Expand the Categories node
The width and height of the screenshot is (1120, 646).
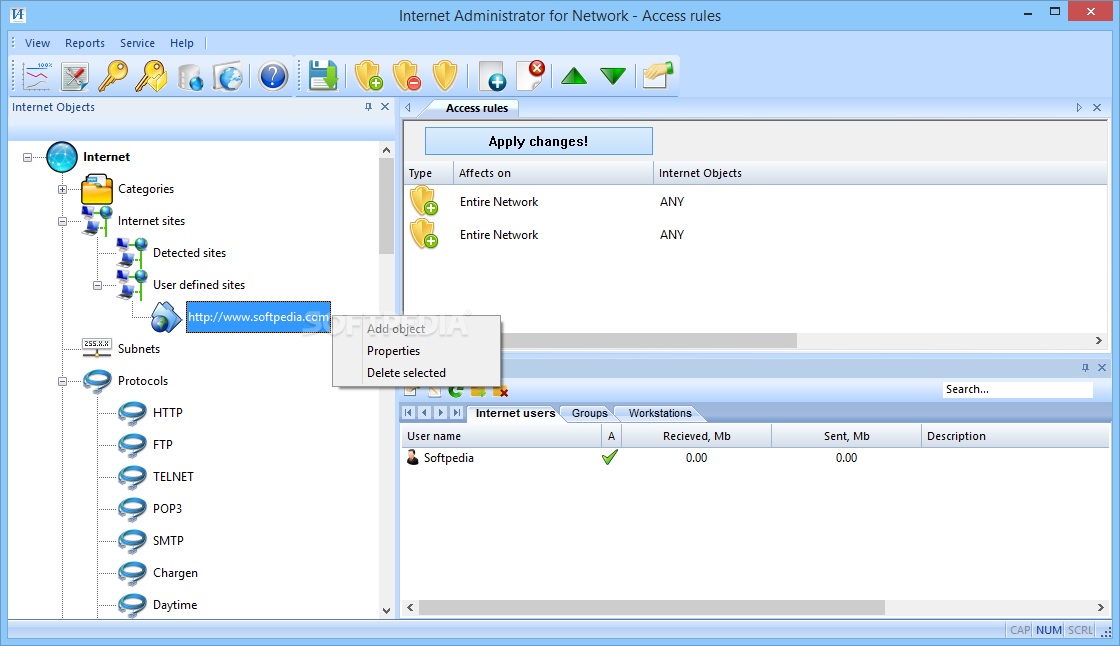[62, 189]
